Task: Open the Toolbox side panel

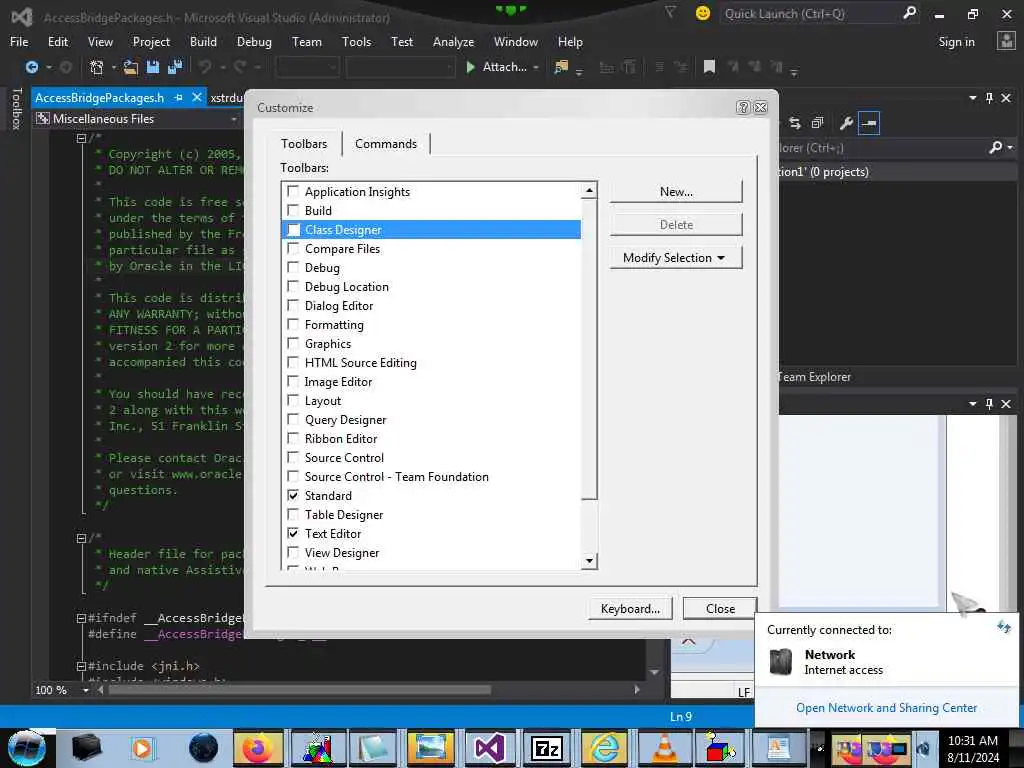Action: 16,108
